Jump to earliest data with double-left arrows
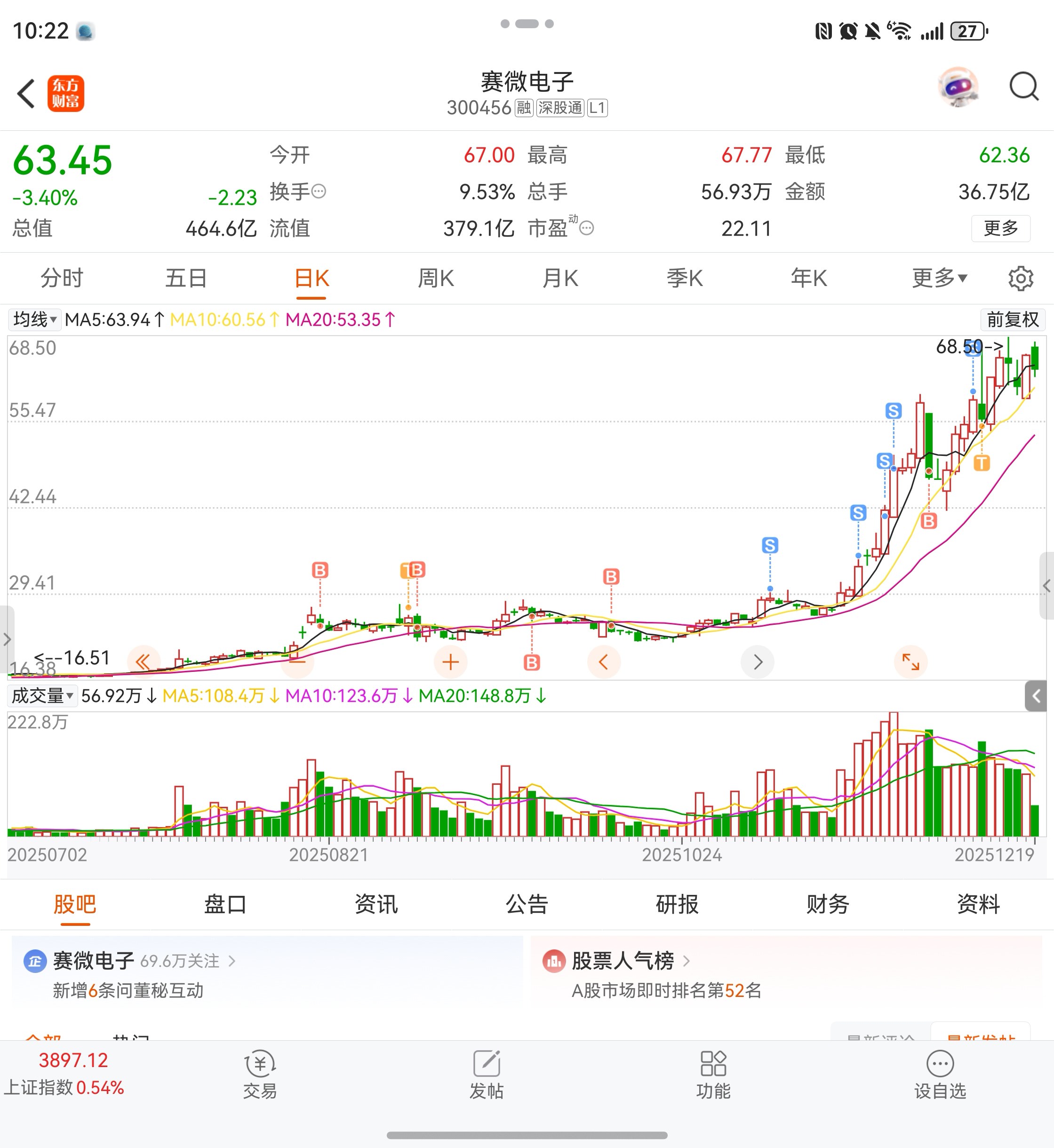 143,662
